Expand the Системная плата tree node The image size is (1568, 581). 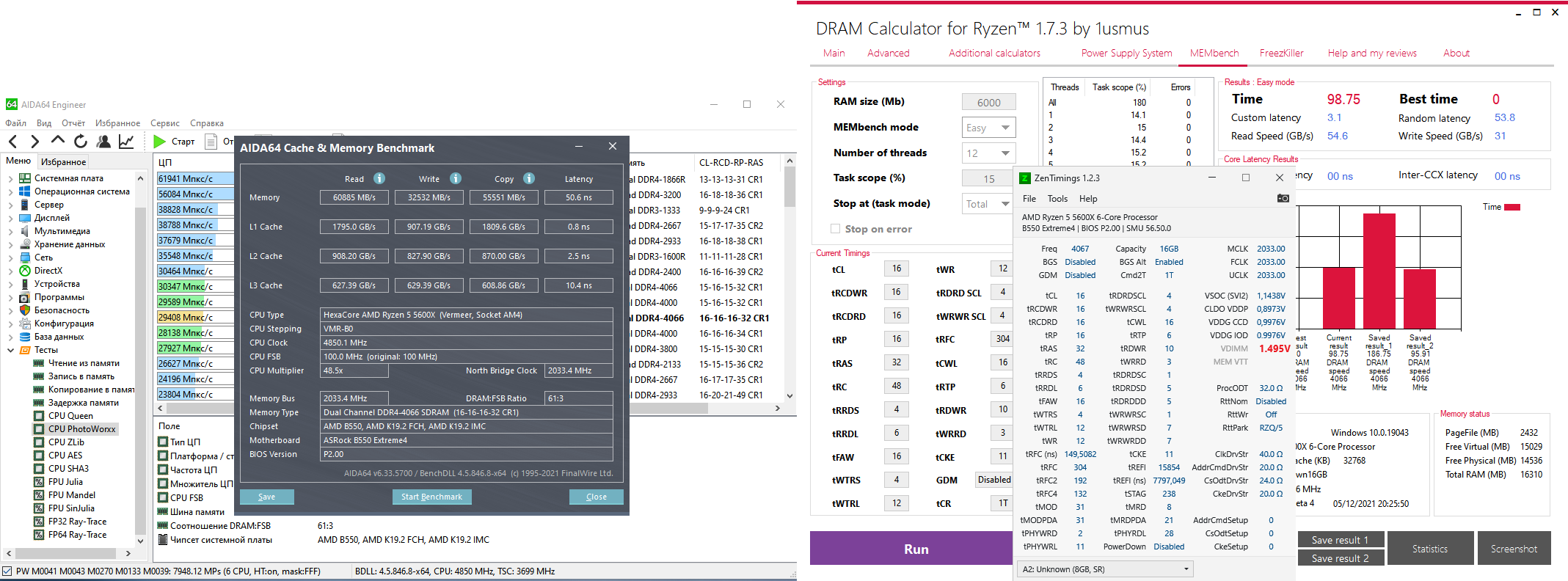[10, 178]
